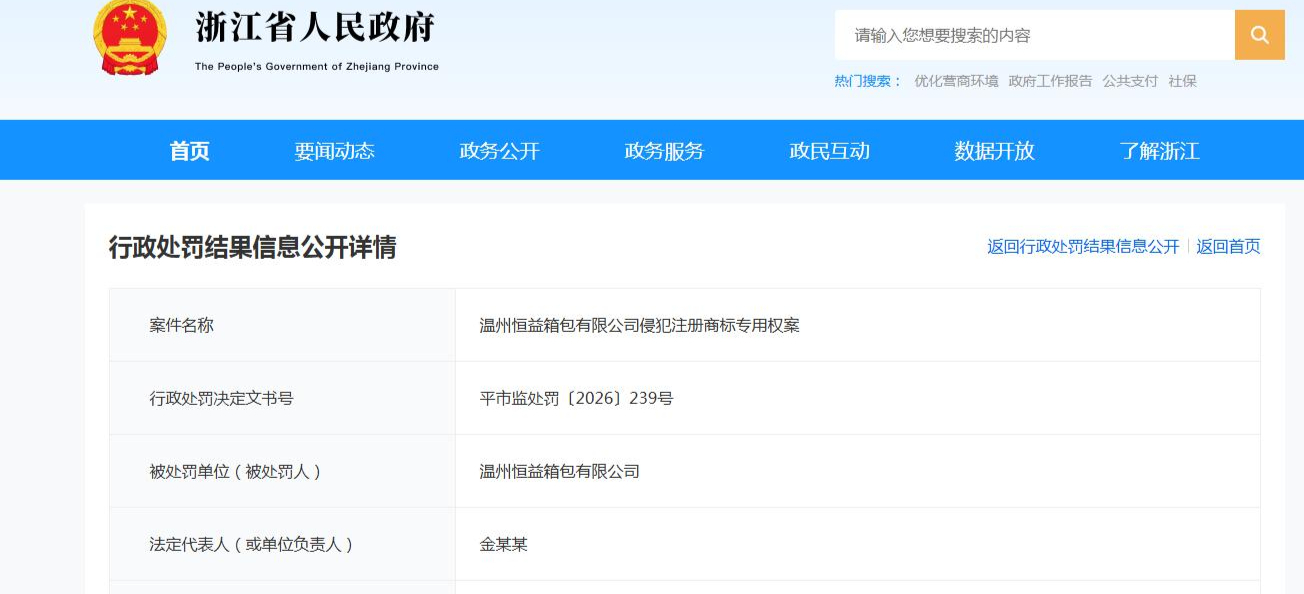Open the 政民互动 navigation tab
The height and width of the screenshot is (594, 1304).
tap(829, 151)
